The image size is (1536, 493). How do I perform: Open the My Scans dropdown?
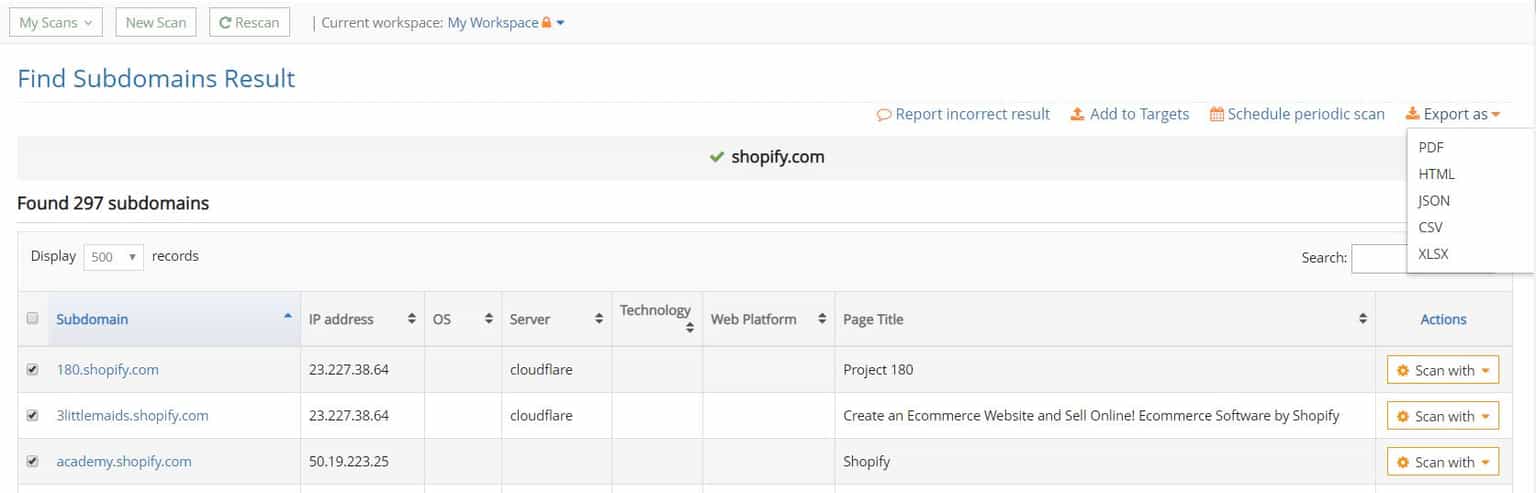pos(56,23)
